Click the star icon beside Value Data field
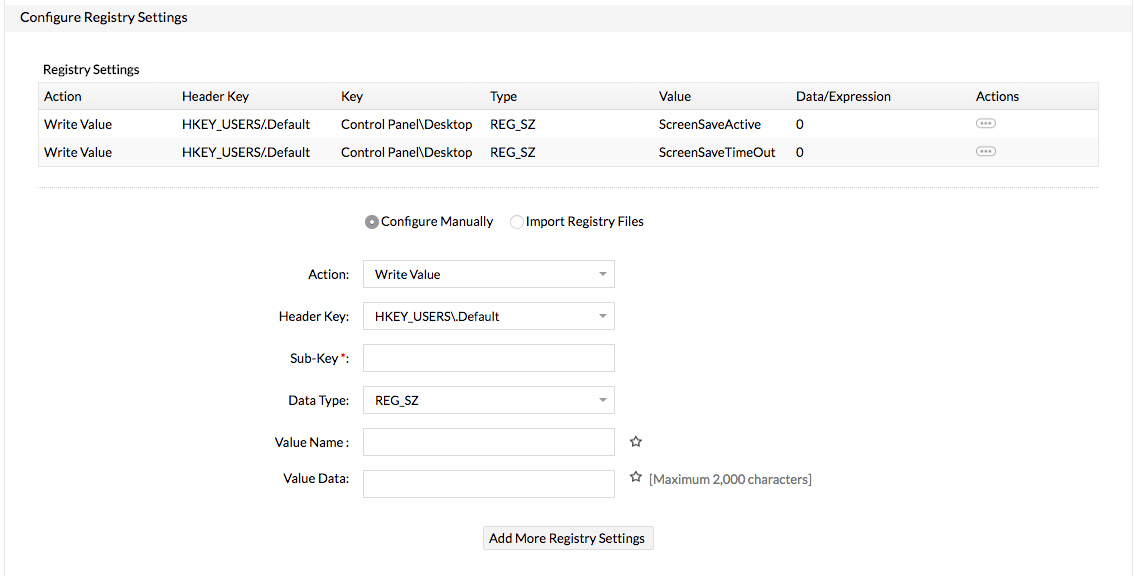 coord(636,476)
